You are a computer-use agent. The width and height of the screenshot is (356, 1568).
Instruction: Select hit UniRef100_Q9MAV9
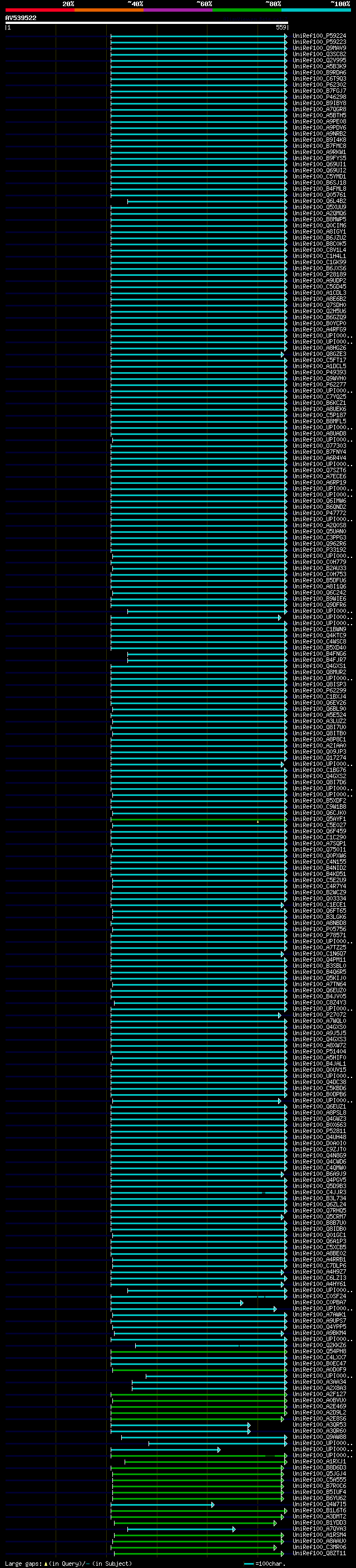tap(319, 48)
